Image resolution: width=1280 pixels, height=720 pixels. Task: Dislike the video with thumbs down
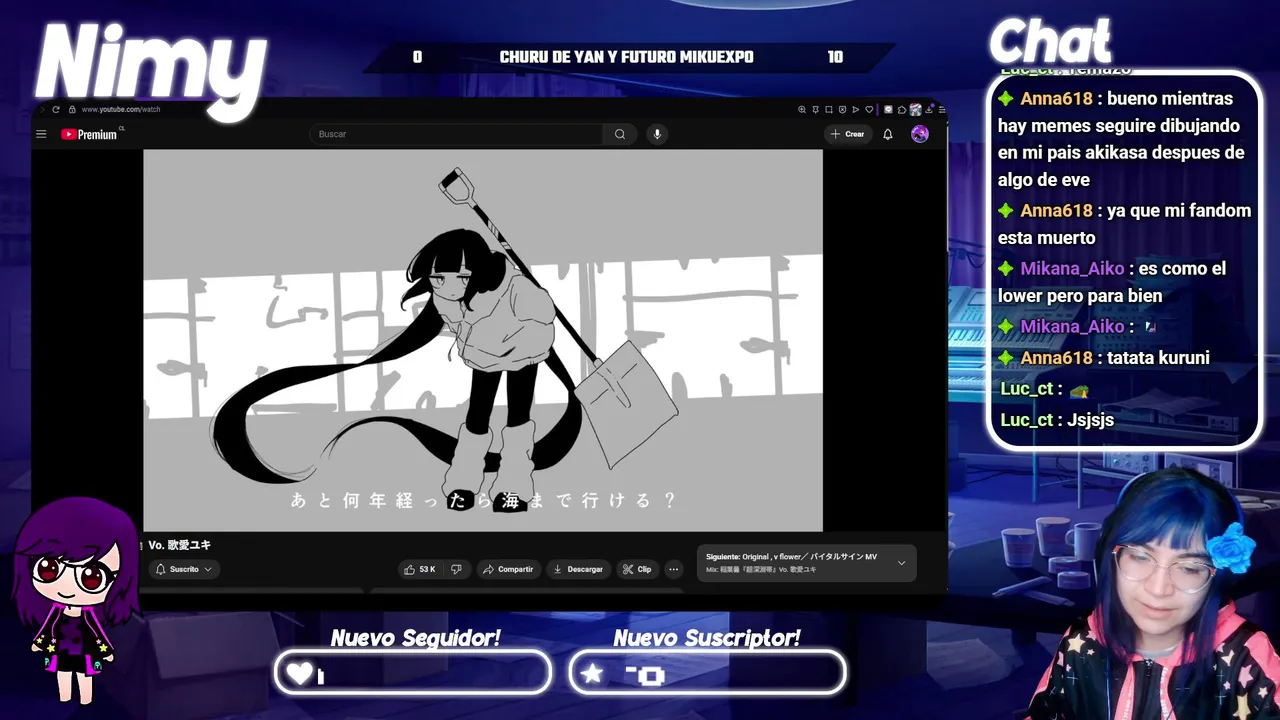pyautogui.click(x=456, y=569)
